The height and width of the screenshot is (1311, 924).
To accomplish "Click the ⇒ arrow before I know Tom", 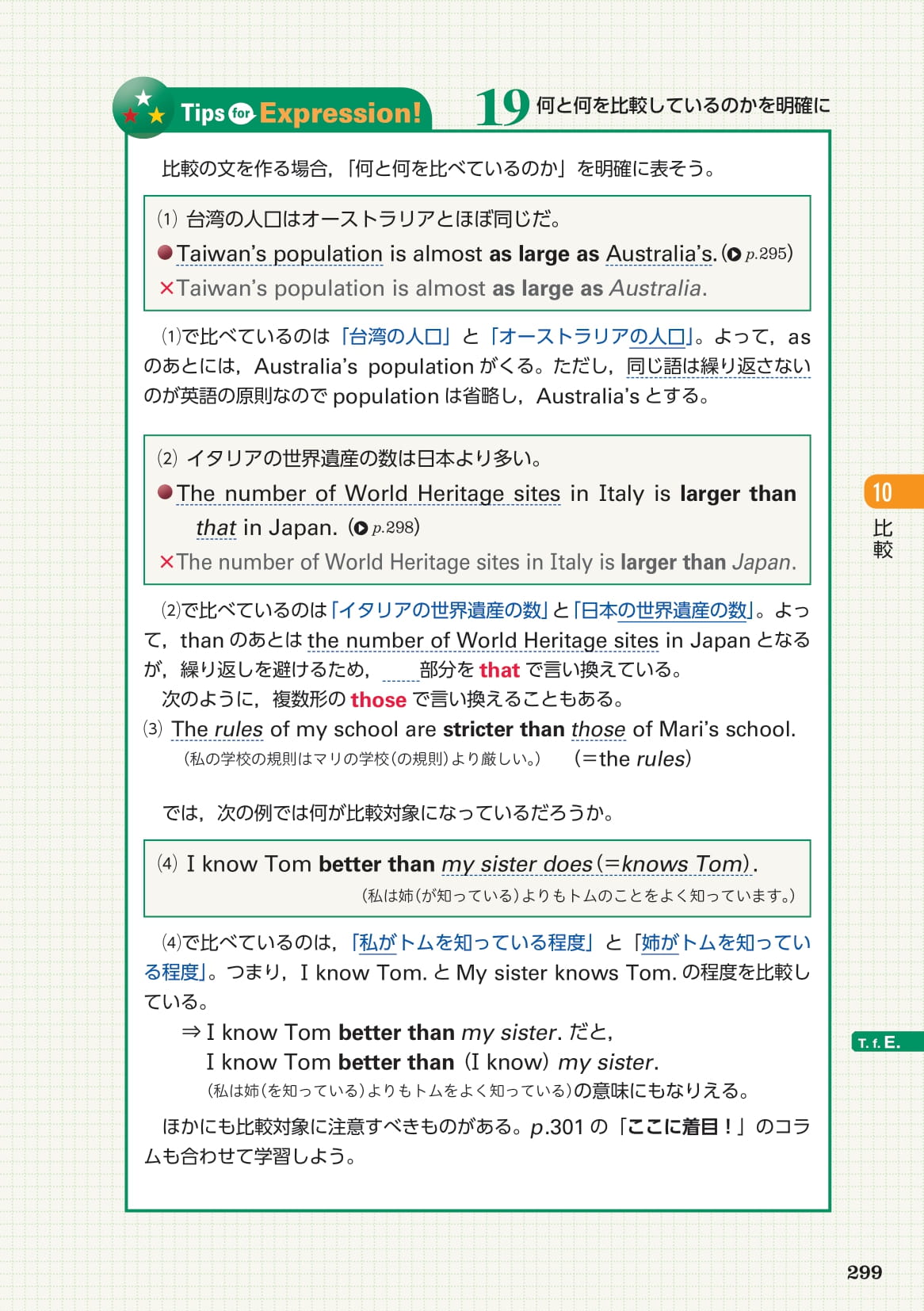I will (x=191, y=1032).
